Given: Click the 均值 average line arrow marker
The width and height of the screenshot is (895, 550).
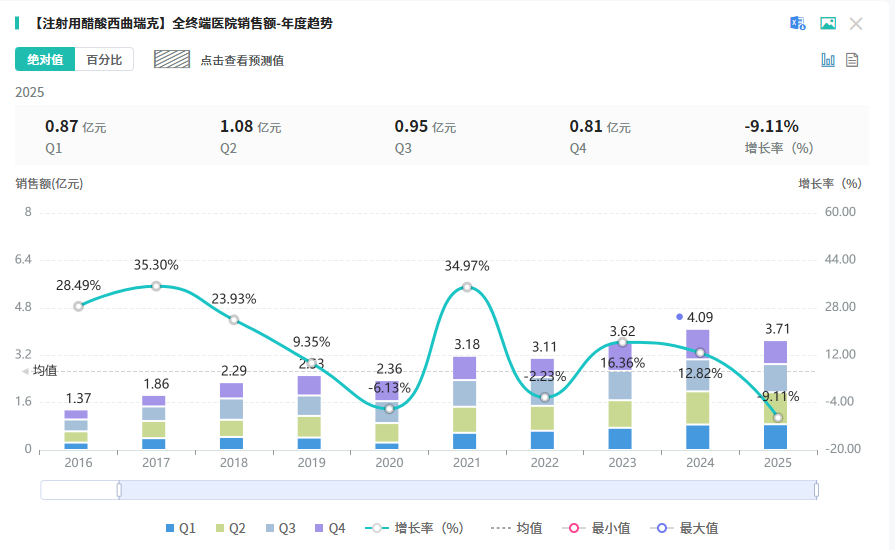Looking at the screenshot, I should point(26,371).
